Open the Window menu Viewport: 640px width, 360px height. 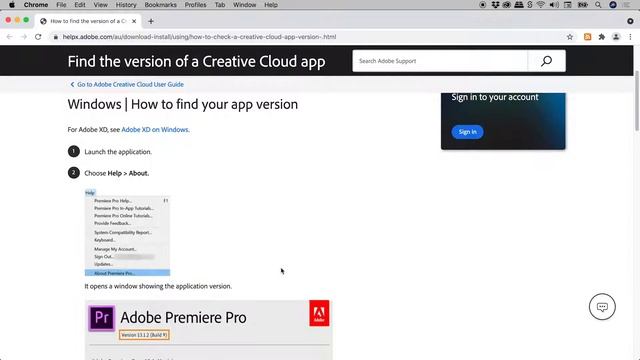coord(244,5)
